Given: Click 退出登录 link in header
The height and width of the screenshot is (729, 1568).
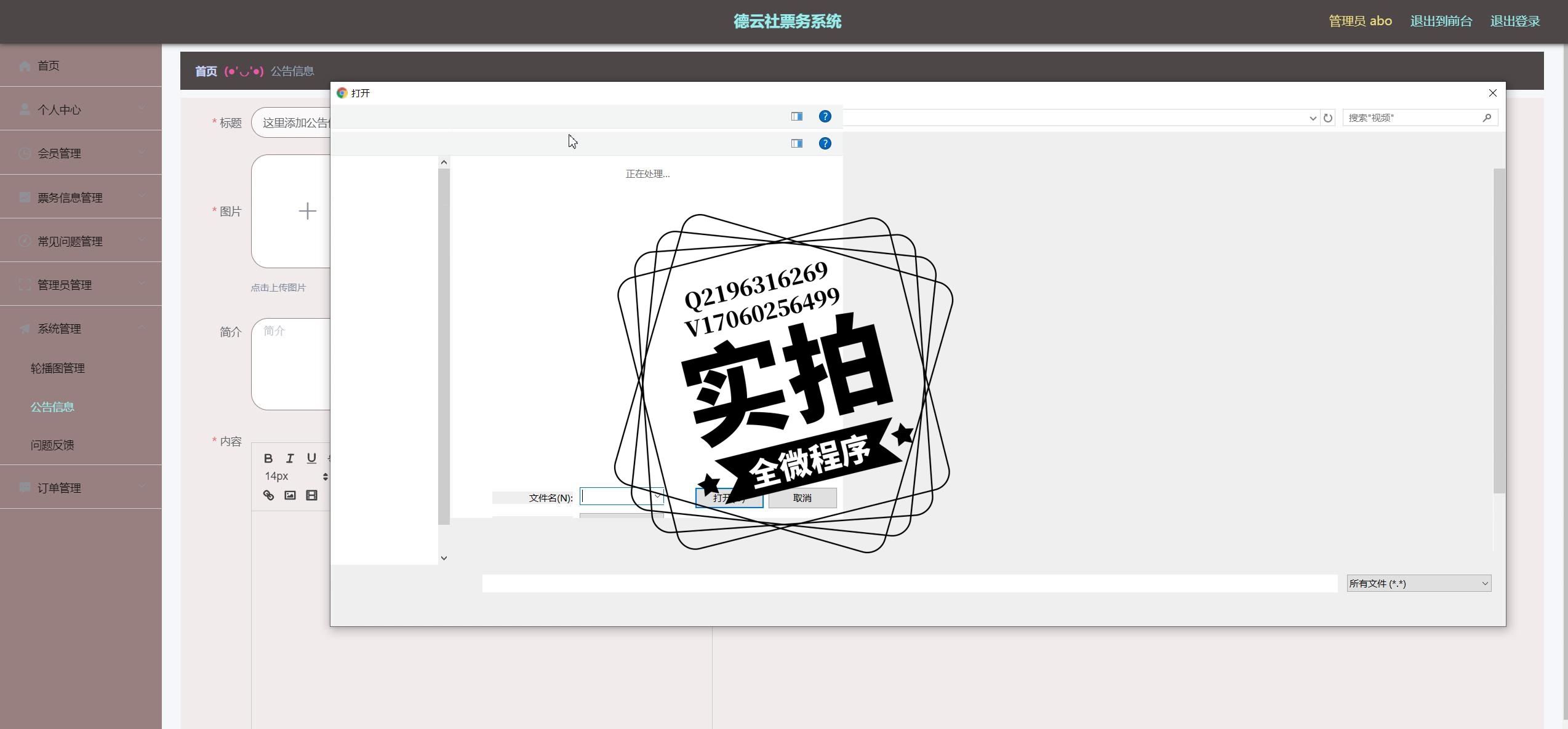Looking at the screenshot, I should (x=1515, y=21).
